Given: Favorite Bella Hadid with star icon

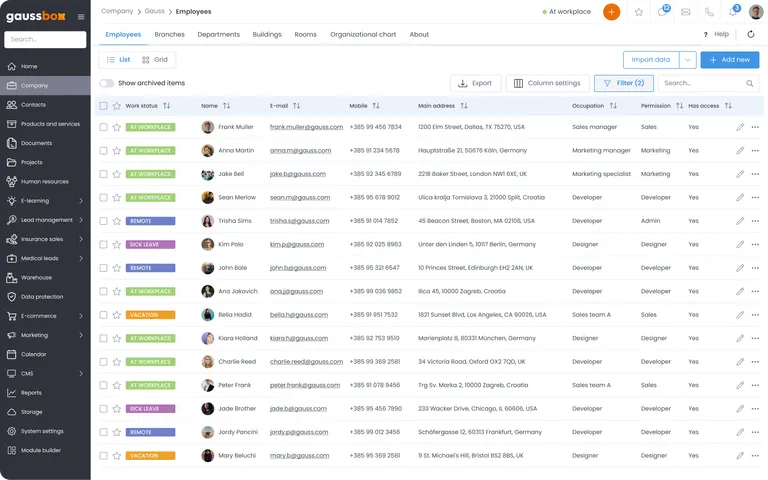Looking at the screenshot, I should [x=117, y=315].
